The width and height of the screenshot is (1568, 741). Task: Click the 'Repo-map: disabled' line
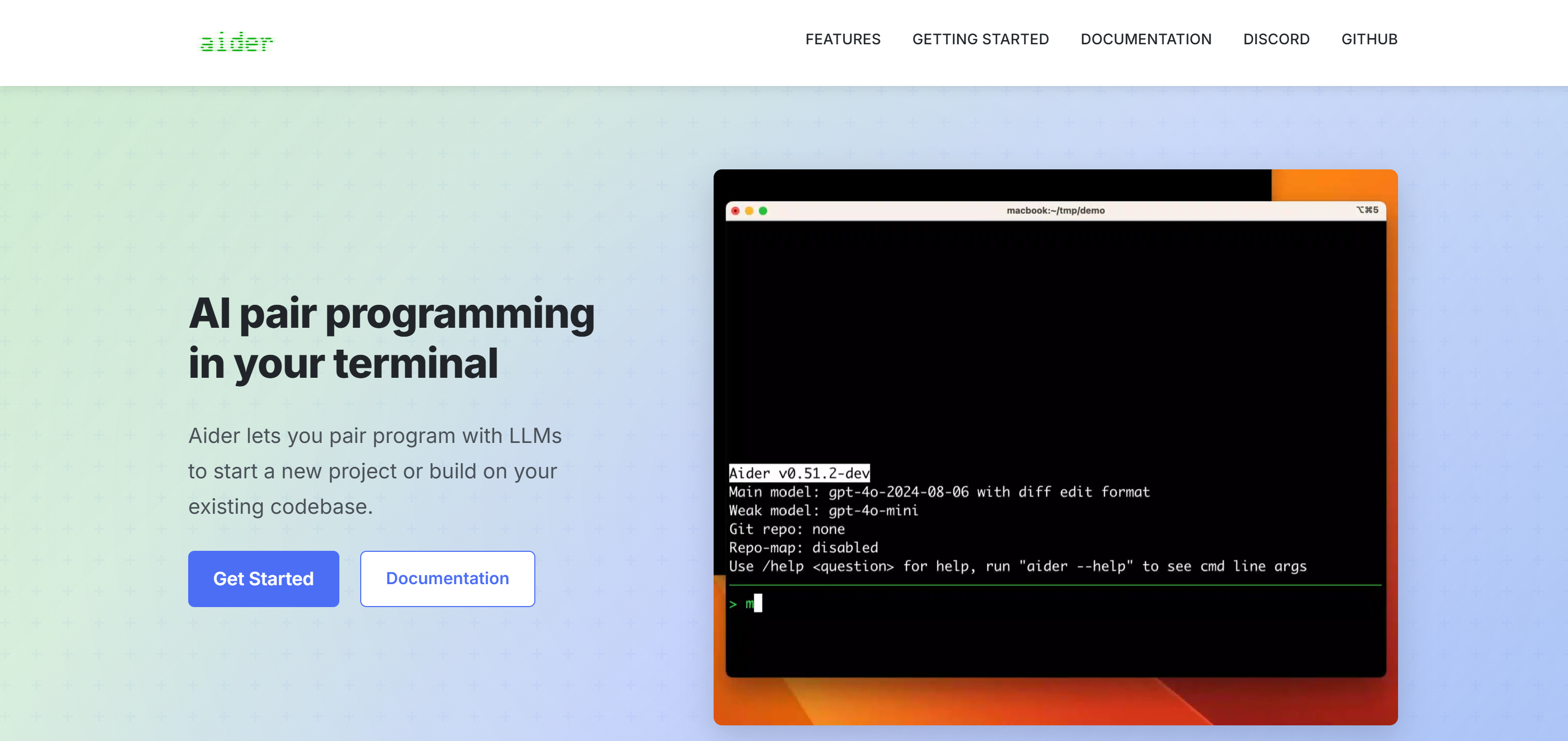[x=803, y=548]
